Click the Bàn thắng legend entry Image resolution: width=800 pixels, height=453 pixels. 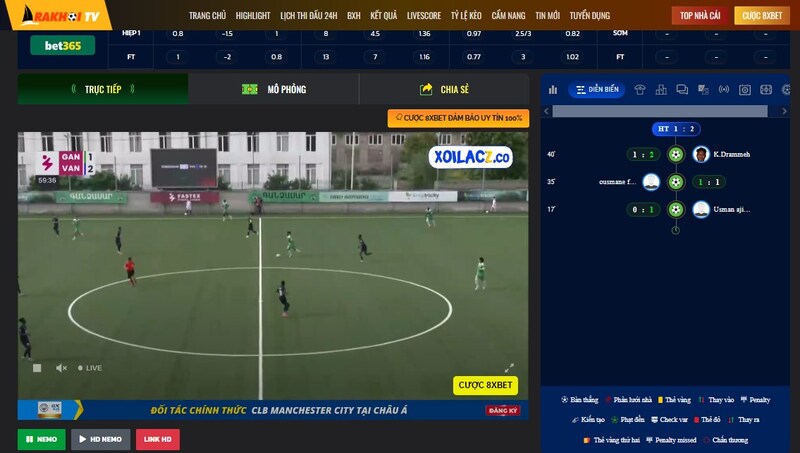tap(580, 400)
